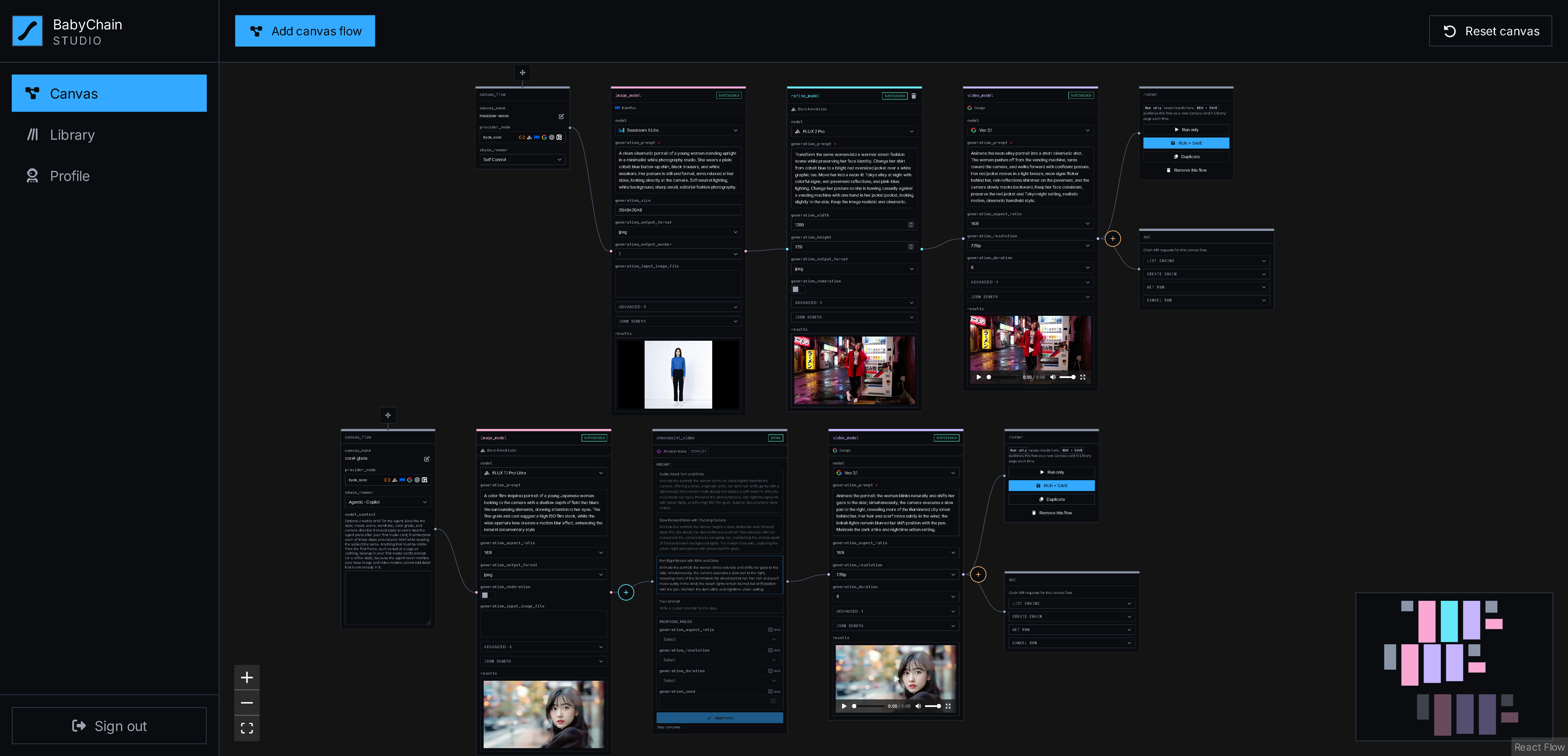Sign out of BabyChain Studio
The height and width of the screenshot is (756, 1568).
tap(109, 726)
